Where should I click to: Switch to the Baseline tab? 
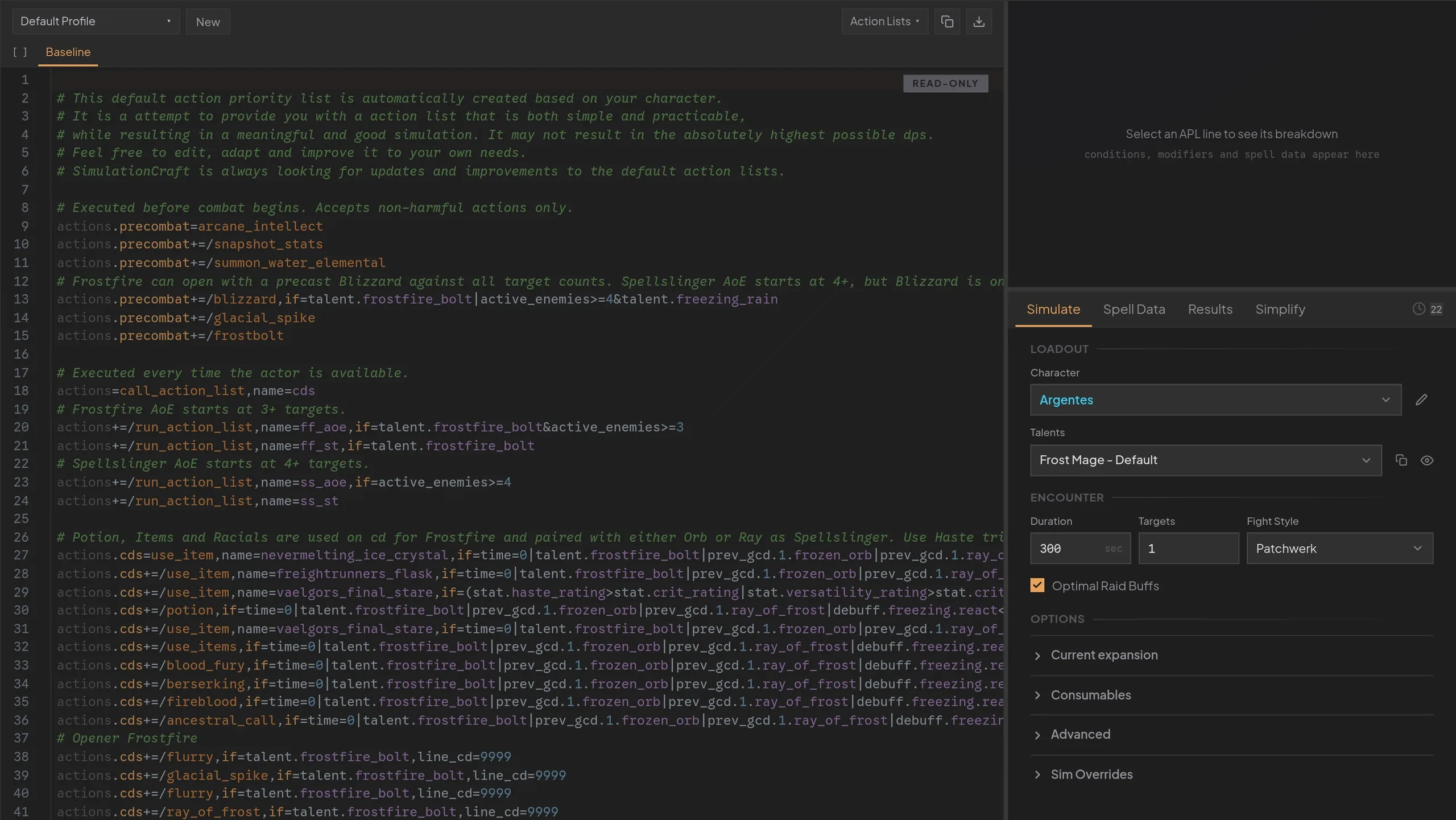point(68,52)
